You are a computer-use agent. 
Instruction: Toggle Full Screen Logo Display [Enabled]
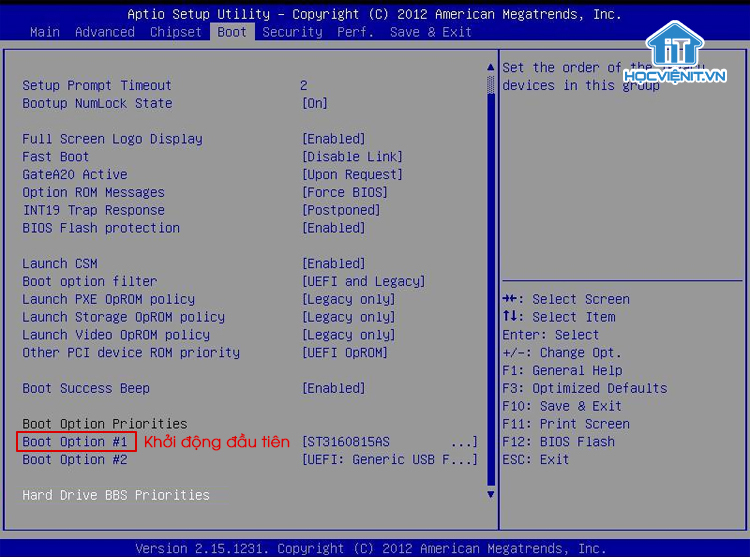click(x=334, y=139)
